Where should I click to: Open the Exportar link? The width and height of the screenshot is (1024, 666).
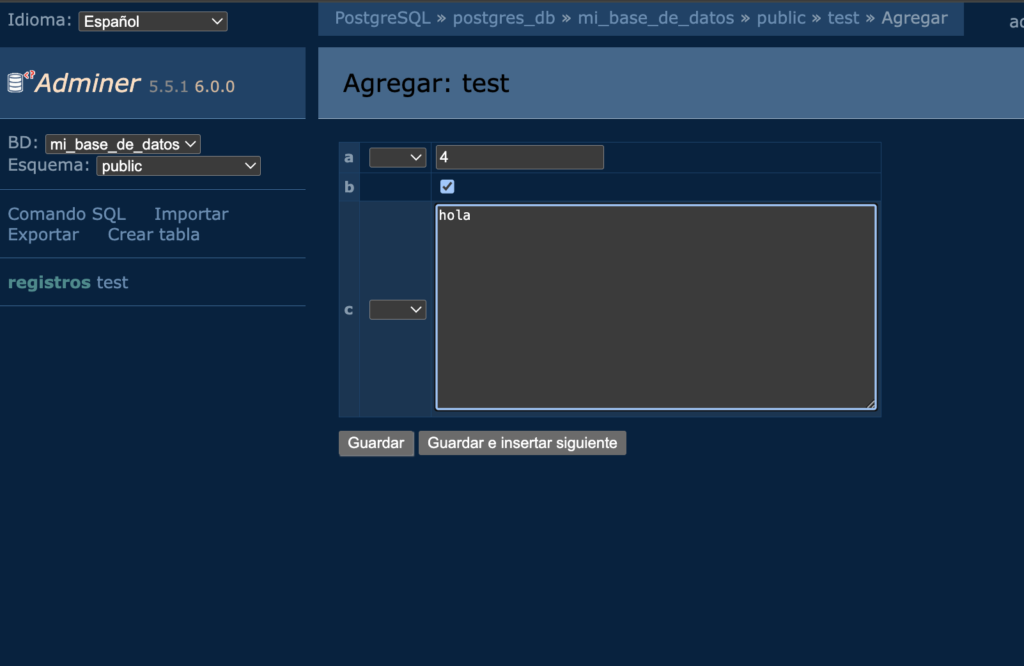pyautogui.click(x=43, y=234)
